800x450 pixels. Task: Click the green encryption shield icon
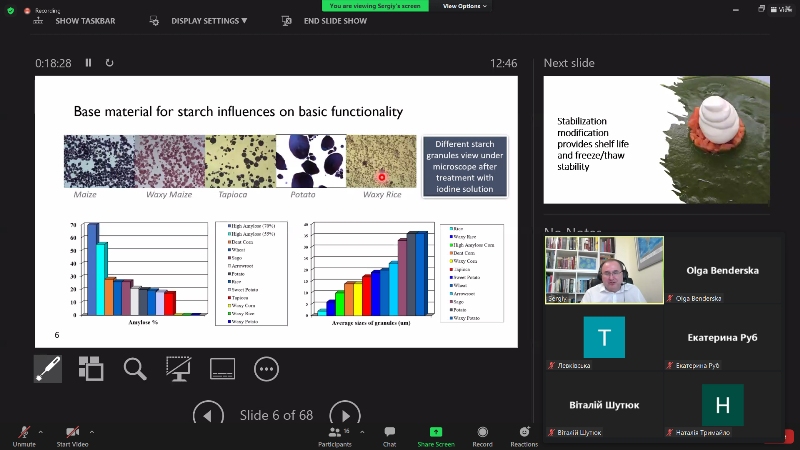(10, 10)
